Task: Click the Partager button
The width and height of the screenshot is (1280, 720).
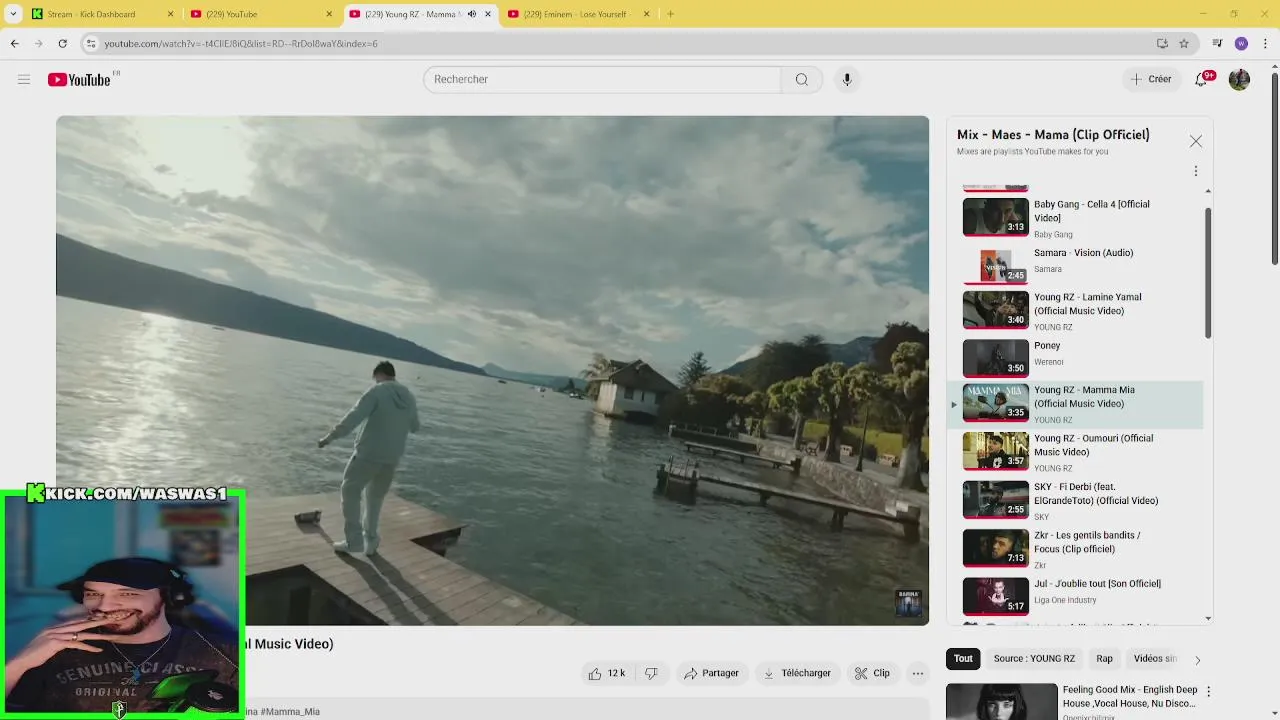Action: pos(711,673)
